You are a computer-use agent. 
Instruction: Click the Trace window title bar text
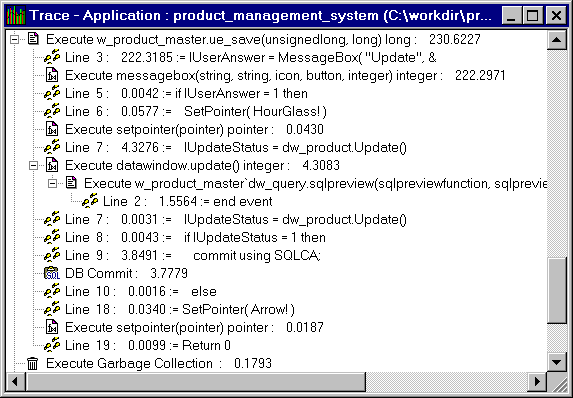point(261,16)
